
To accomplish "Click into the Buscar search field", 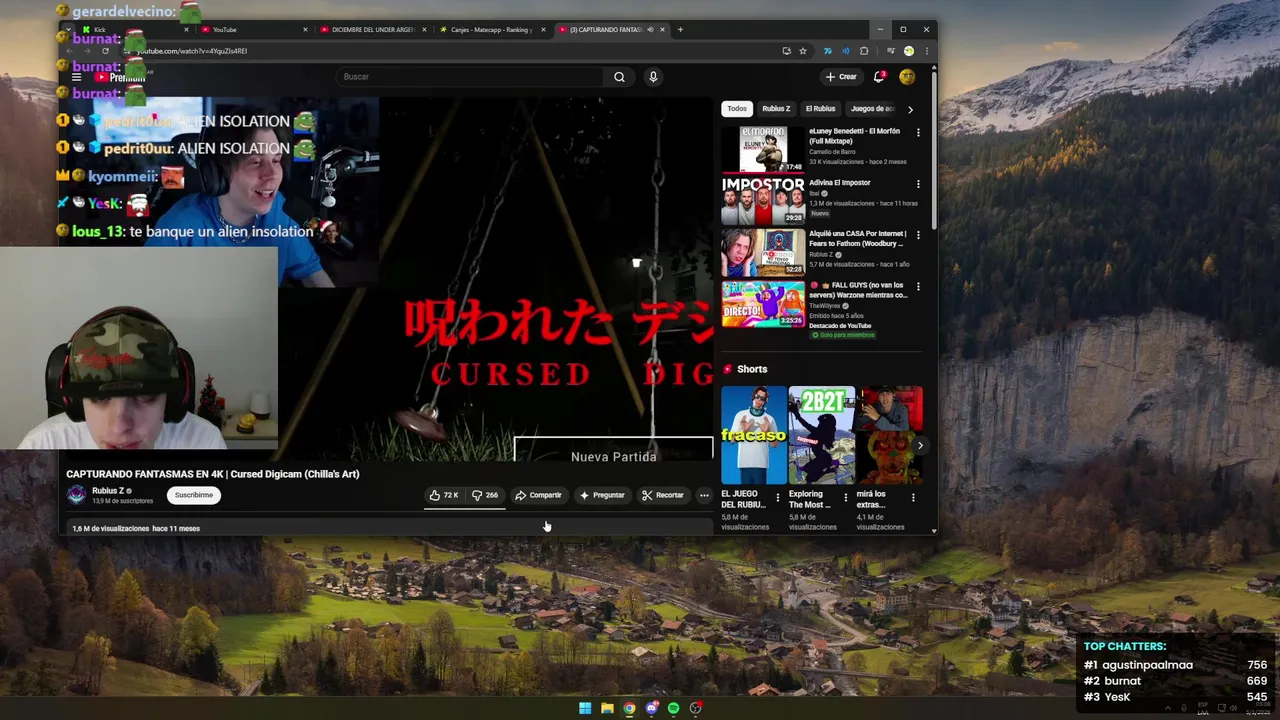I will (470, 77).
